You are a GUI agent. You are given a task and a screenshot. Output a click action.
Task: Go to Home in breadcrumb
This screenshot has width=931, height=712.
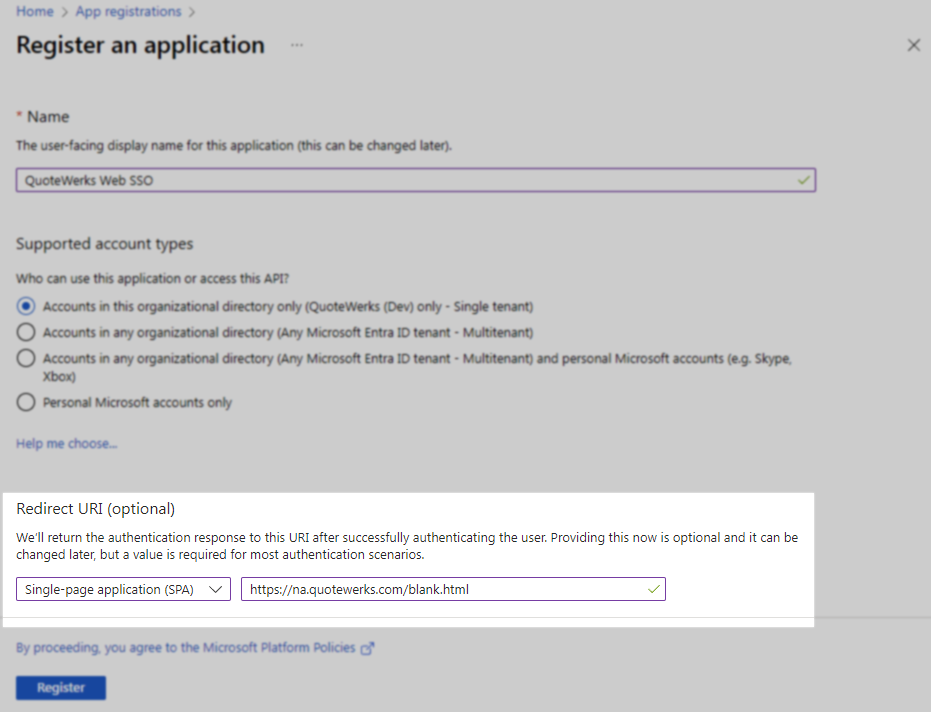point(35,12)
